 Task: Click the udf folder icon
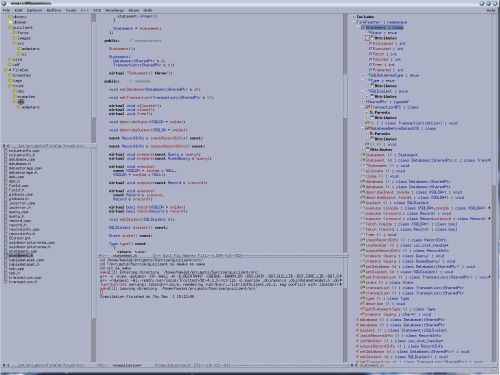[x=10, y=65]
